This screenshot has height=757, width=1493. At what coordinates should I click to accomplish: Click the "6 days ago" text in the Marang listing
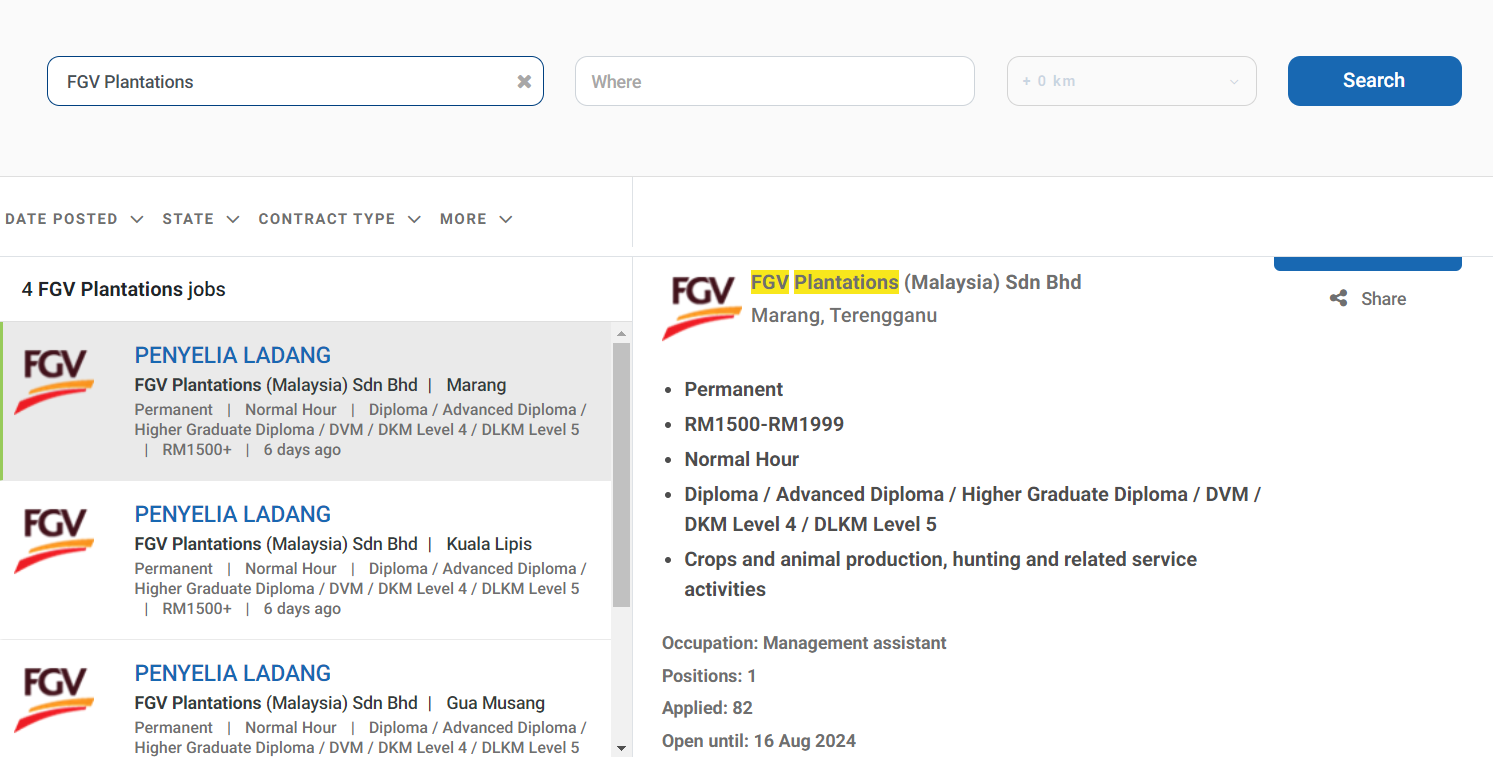302,450
